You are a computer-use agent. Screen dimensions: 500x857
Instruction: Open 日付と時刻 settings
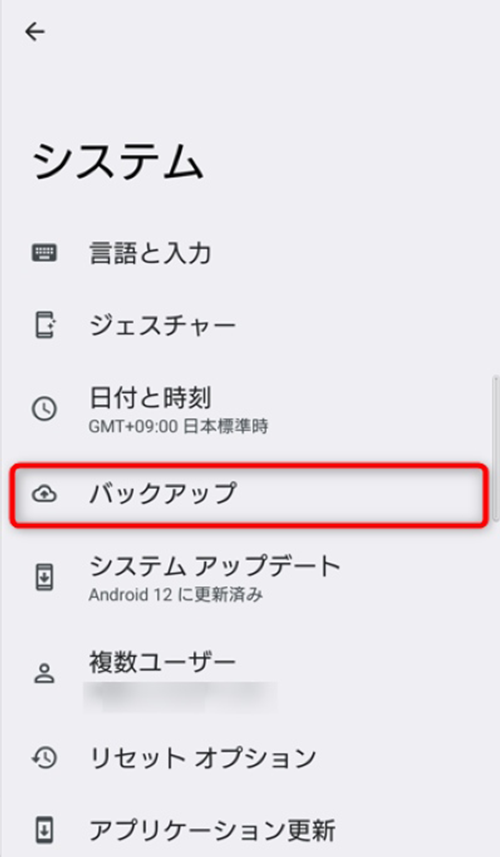[x=250, y=409]
